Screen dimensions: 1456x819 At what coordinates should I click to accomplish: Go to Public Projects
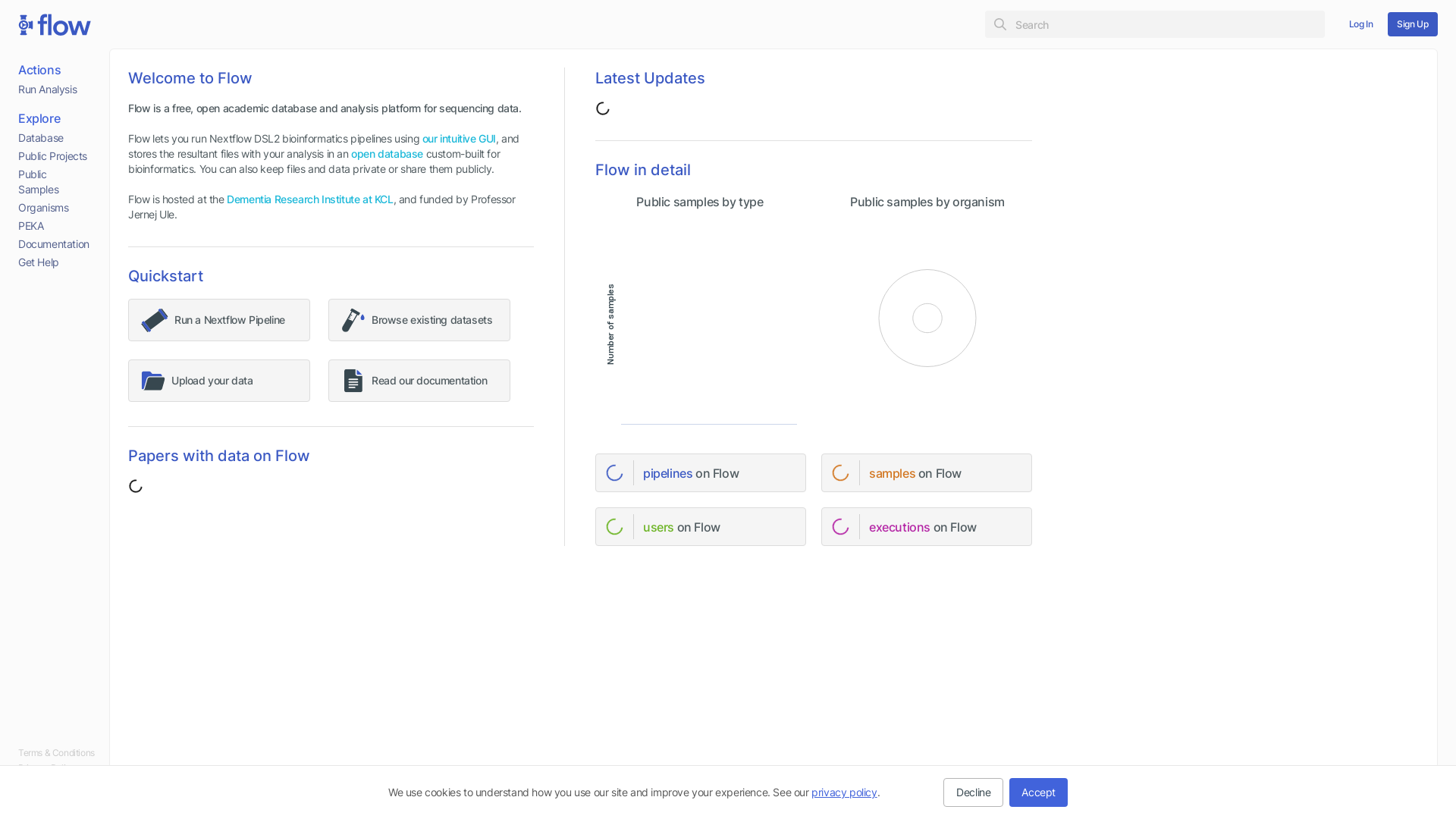tap(52, 156)
